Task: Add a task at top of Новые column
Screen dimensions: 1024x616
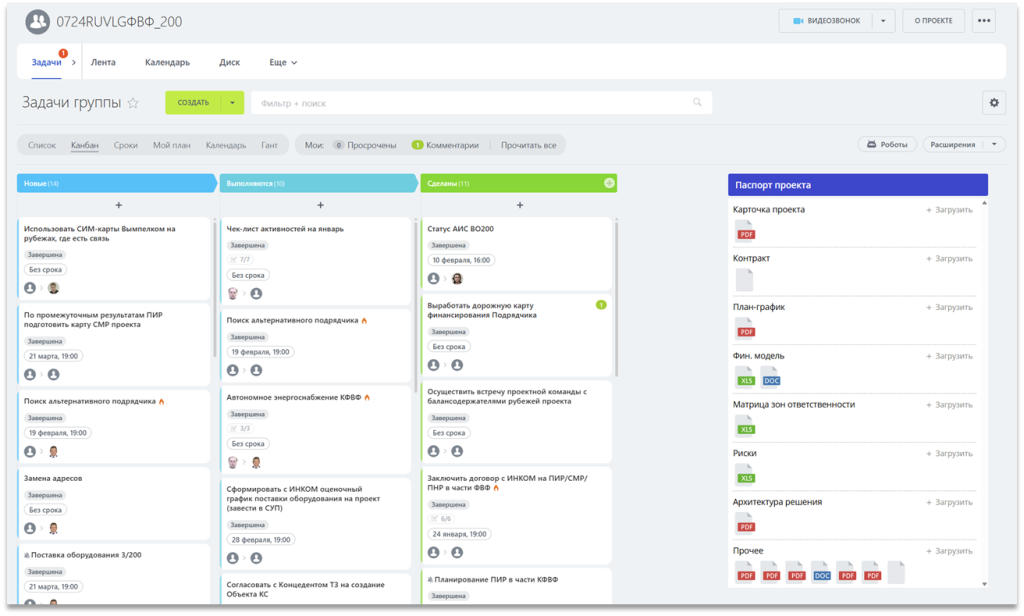Action: tap(118, 205)
